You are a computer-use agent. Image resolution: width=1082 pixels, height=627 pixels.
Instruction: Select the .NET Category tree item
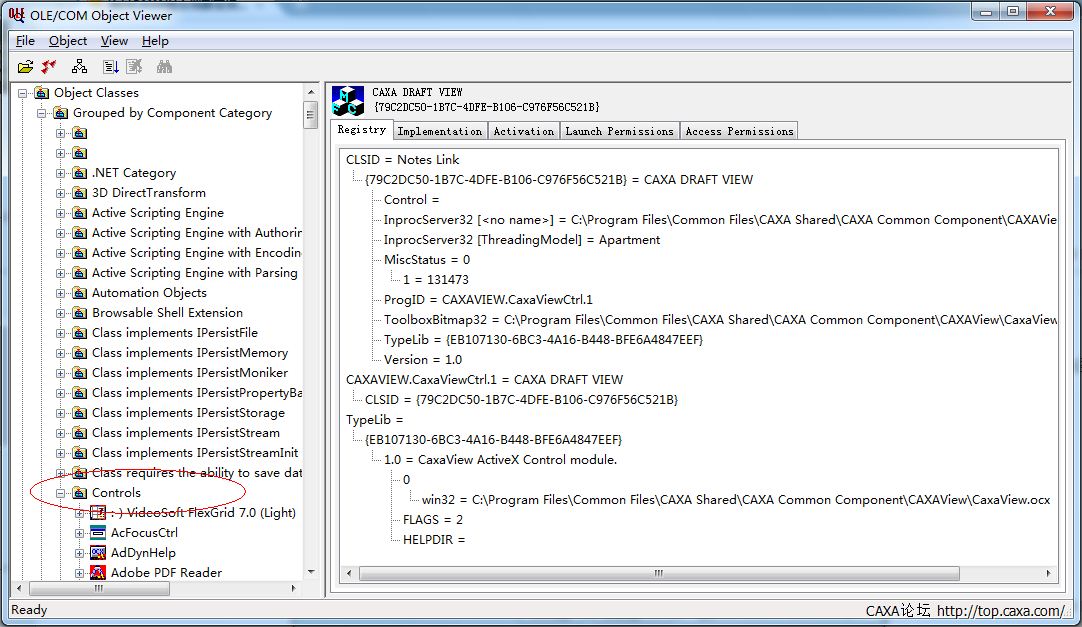click(133, 173)
